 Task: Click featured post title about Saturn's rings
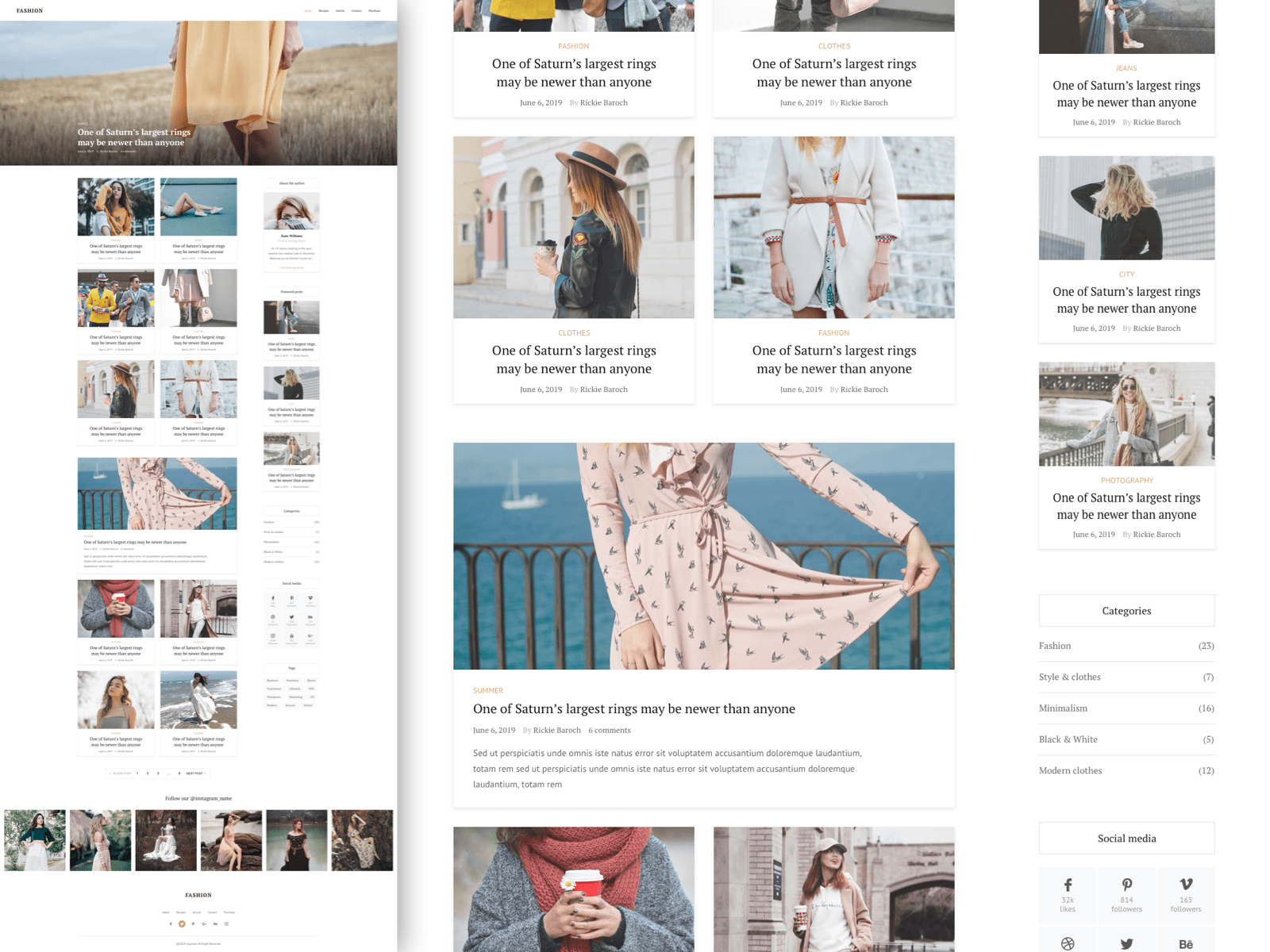(634, 708)
